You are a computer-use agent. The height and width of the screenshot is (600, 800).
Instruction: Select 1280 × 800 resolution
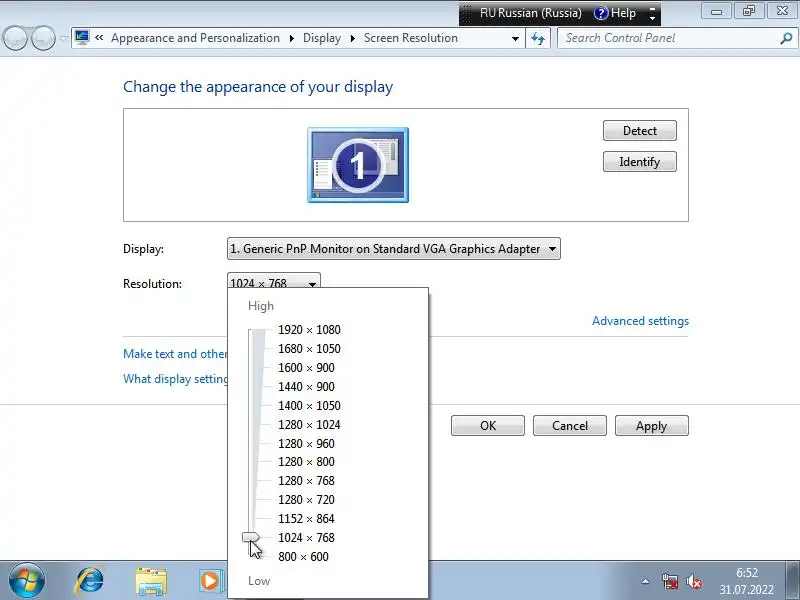pos(306,461)
